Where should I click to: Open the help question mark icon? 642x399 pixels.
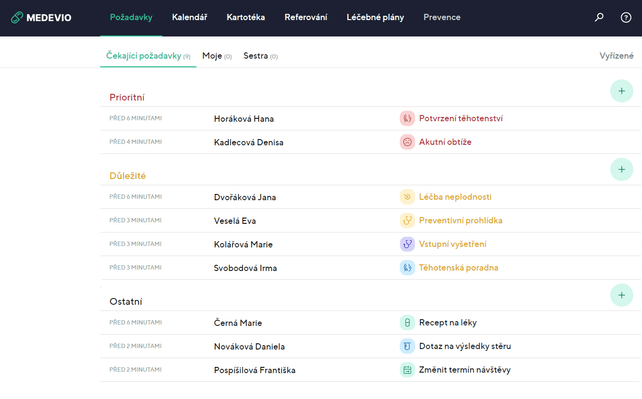click(626, 17)
